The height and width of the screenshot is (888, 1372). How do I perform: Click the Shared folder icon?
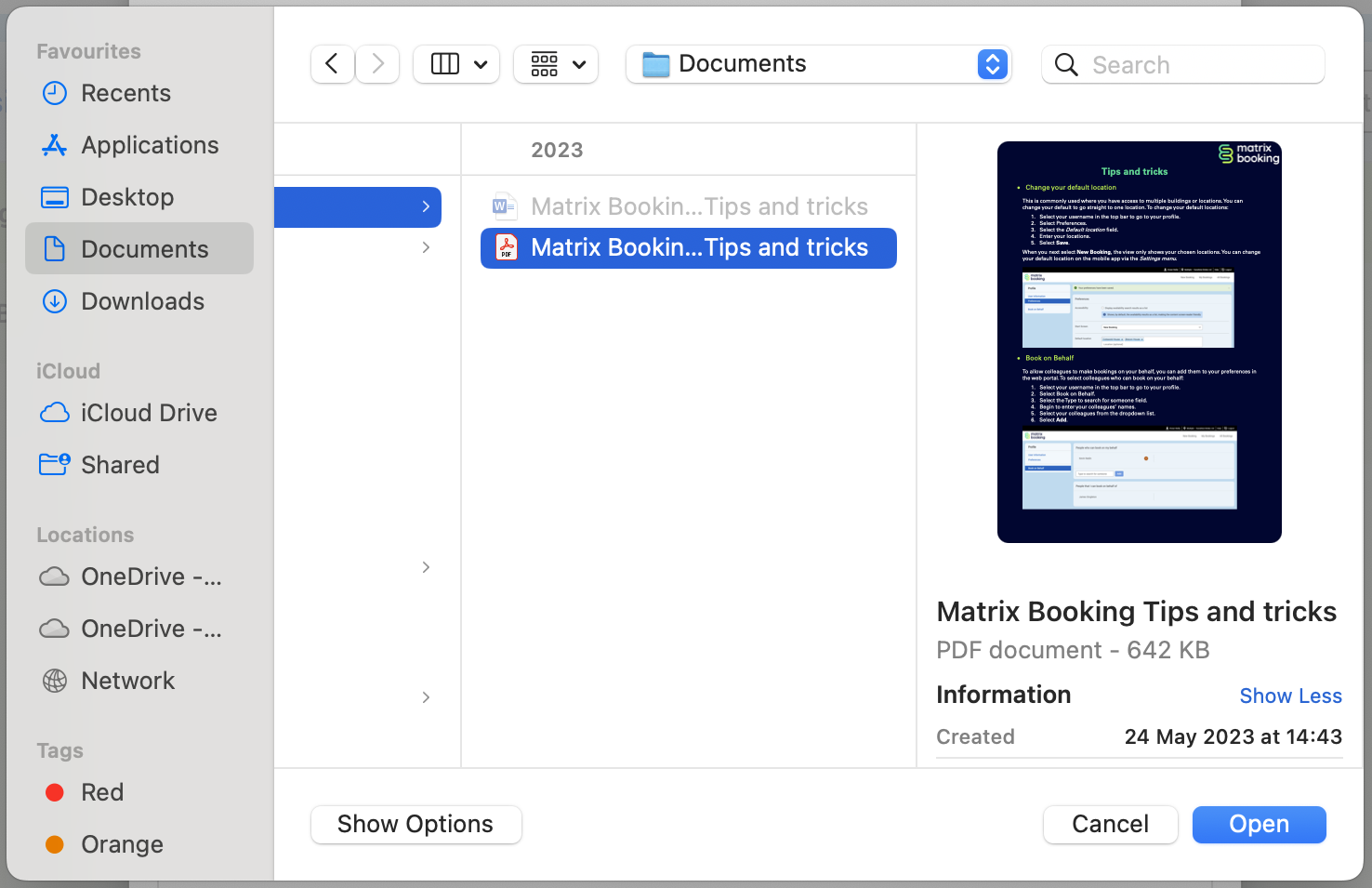click(x=55, y=464)
